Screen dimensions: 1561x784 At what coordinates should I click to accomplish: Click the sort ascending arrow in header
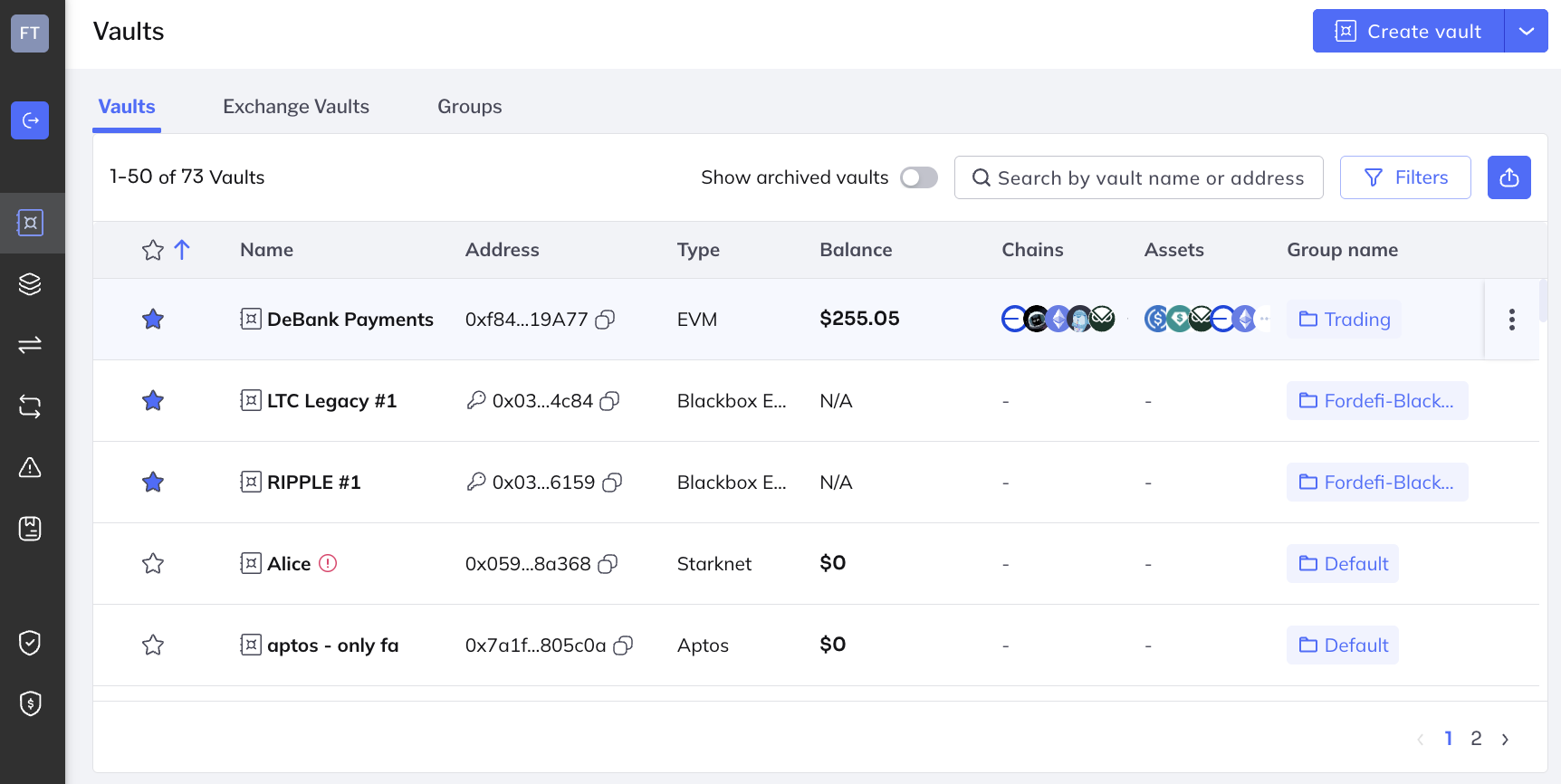[x=182, y=250]
